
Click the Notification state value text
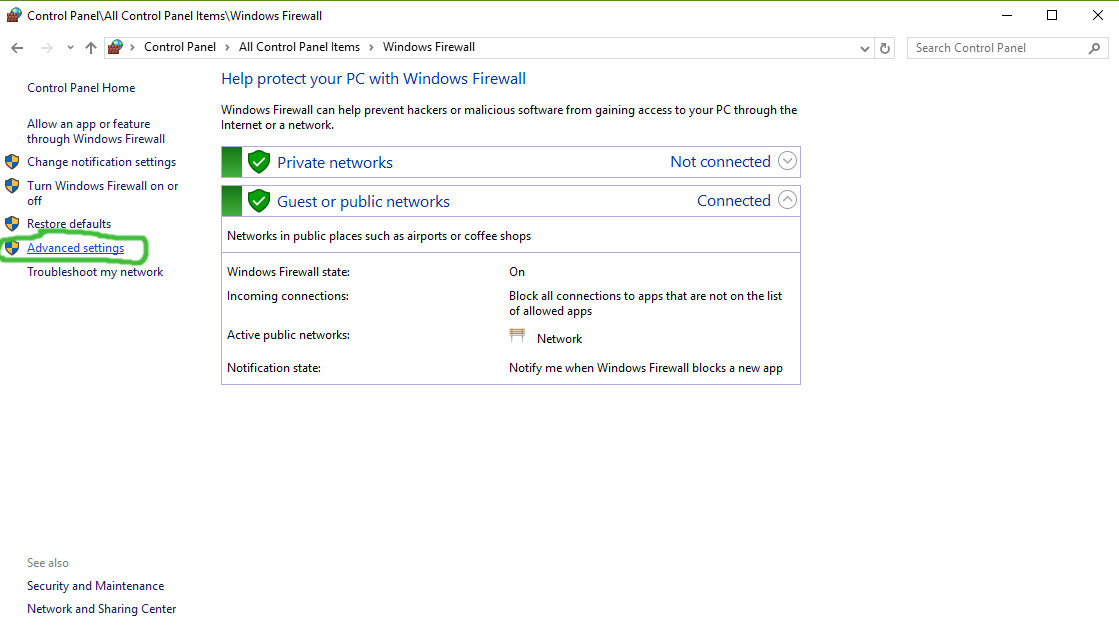[646, 368]
